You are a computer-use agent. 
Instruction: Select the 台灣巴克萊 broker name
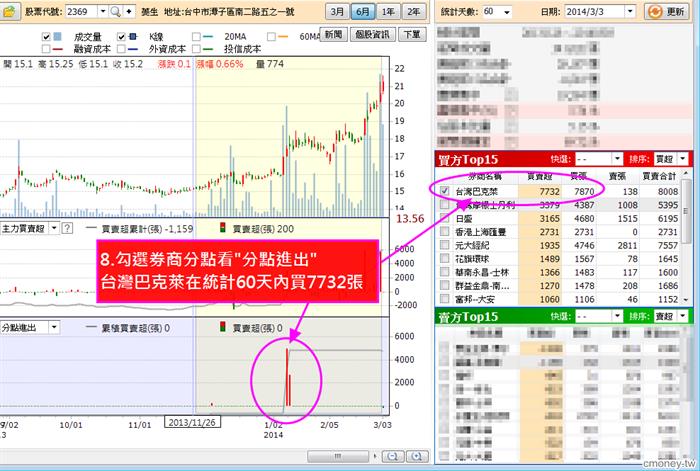[x=476, y=192]
